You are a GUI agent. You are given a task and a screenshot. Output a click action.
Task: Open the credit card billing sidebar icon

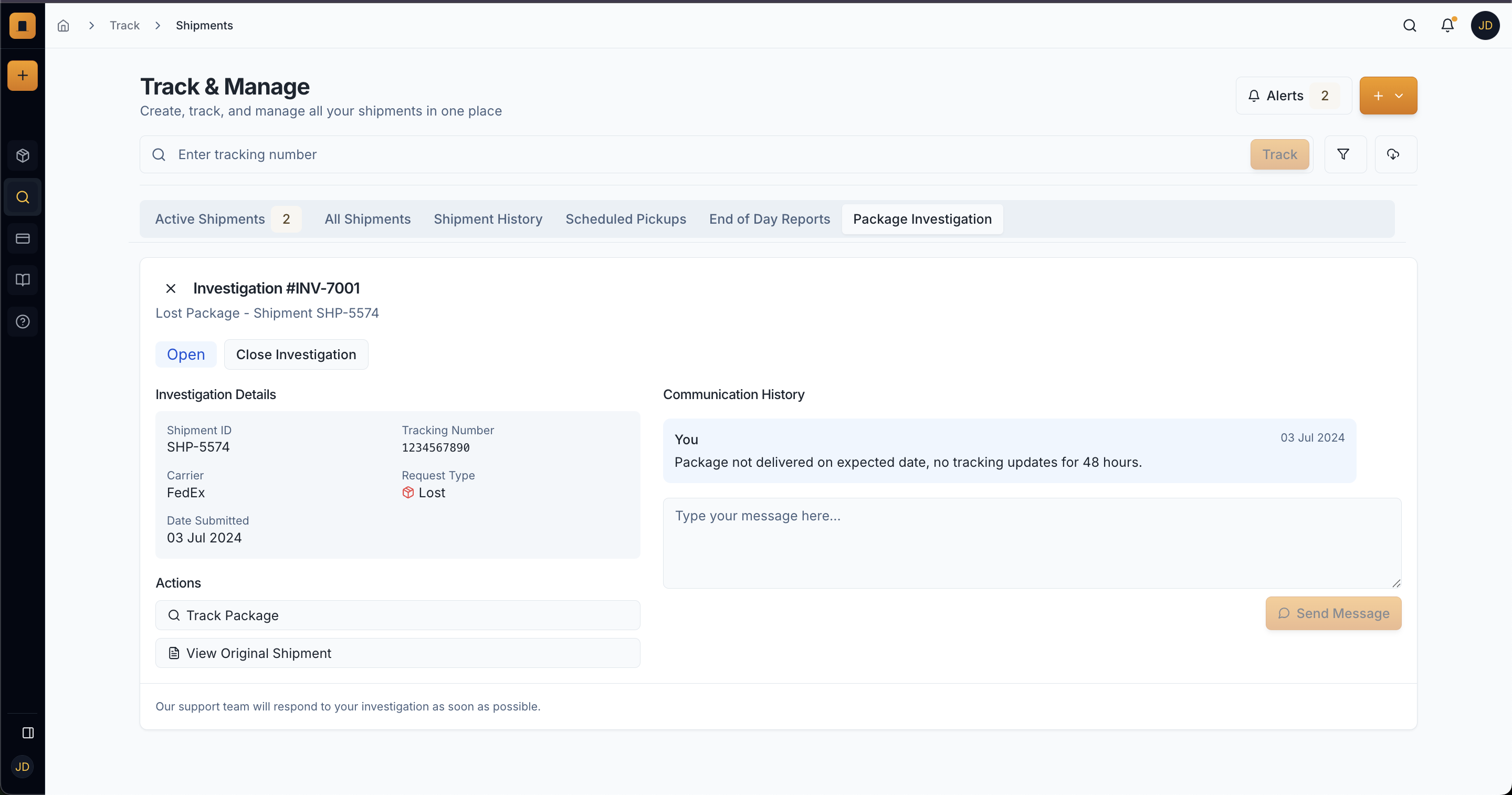22,238
